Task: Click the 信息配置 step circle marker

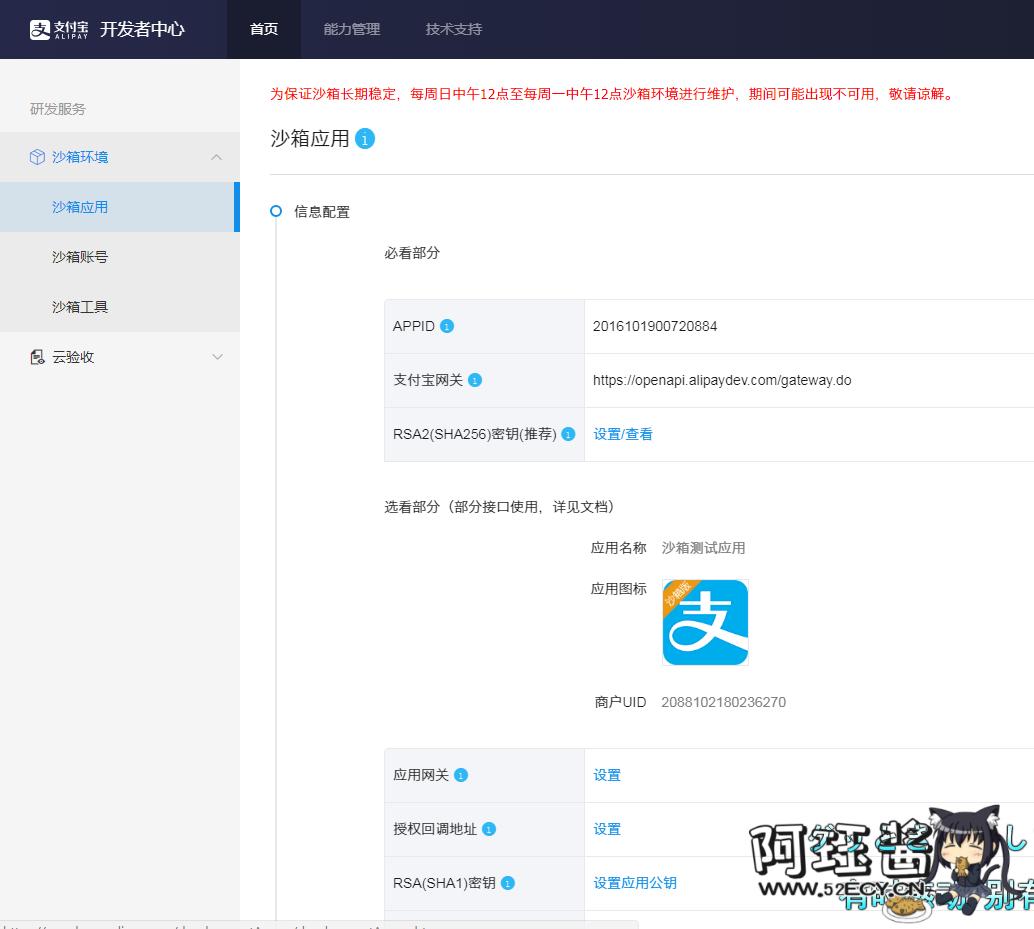Action: [x=276, y=211]
